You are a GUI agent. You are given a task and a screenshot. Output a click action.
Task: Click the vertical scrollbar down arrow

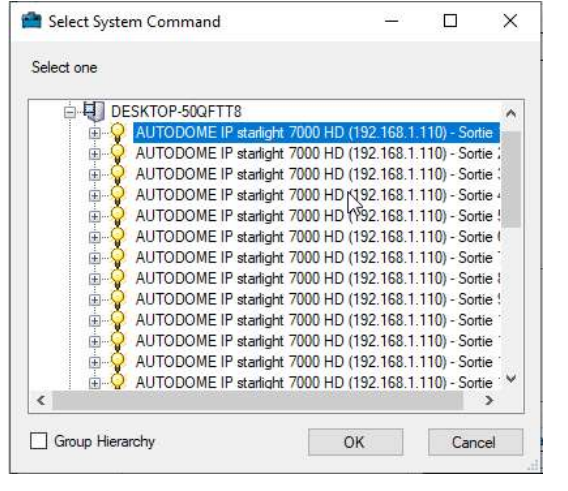pyautogui.click(x=511, y=379)
